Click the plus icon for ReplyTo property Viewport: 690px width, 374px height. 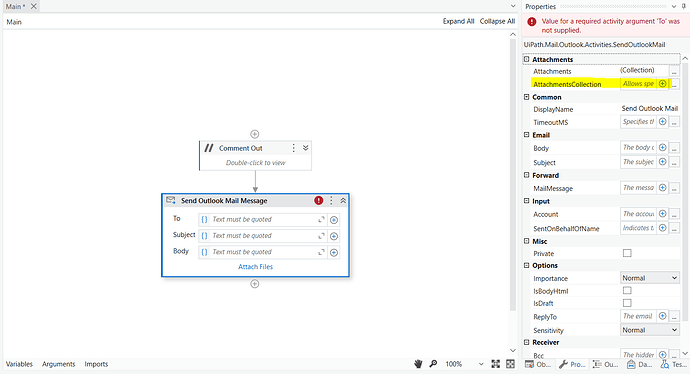click(x=663, y=316)
